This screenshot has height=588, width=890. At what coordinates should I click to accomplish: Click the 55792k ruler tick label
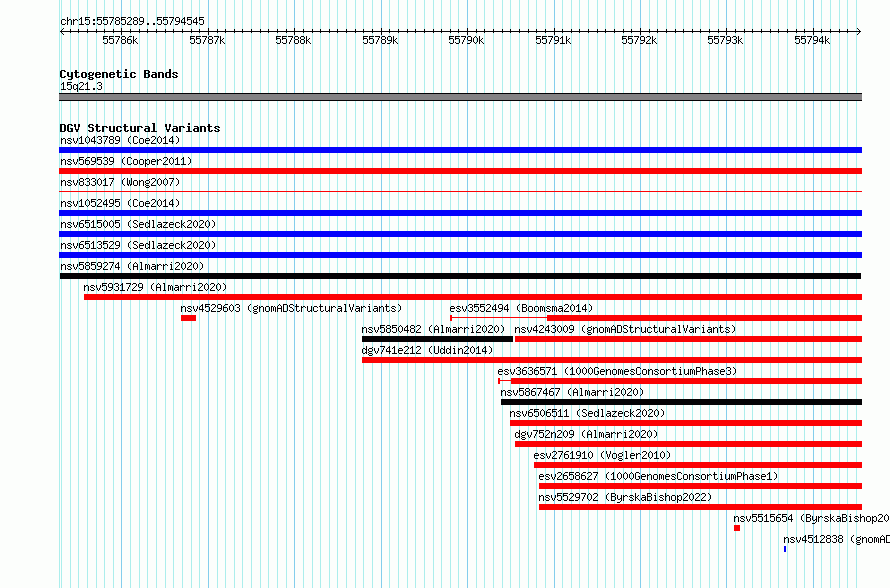point(639,40)
